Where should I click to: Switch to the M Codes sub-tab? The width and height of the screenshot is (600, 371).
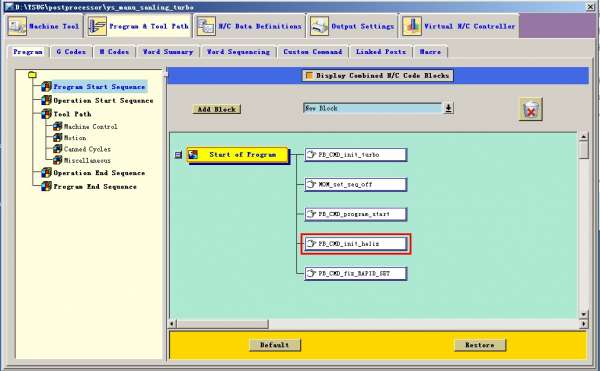tap(114, 52)
